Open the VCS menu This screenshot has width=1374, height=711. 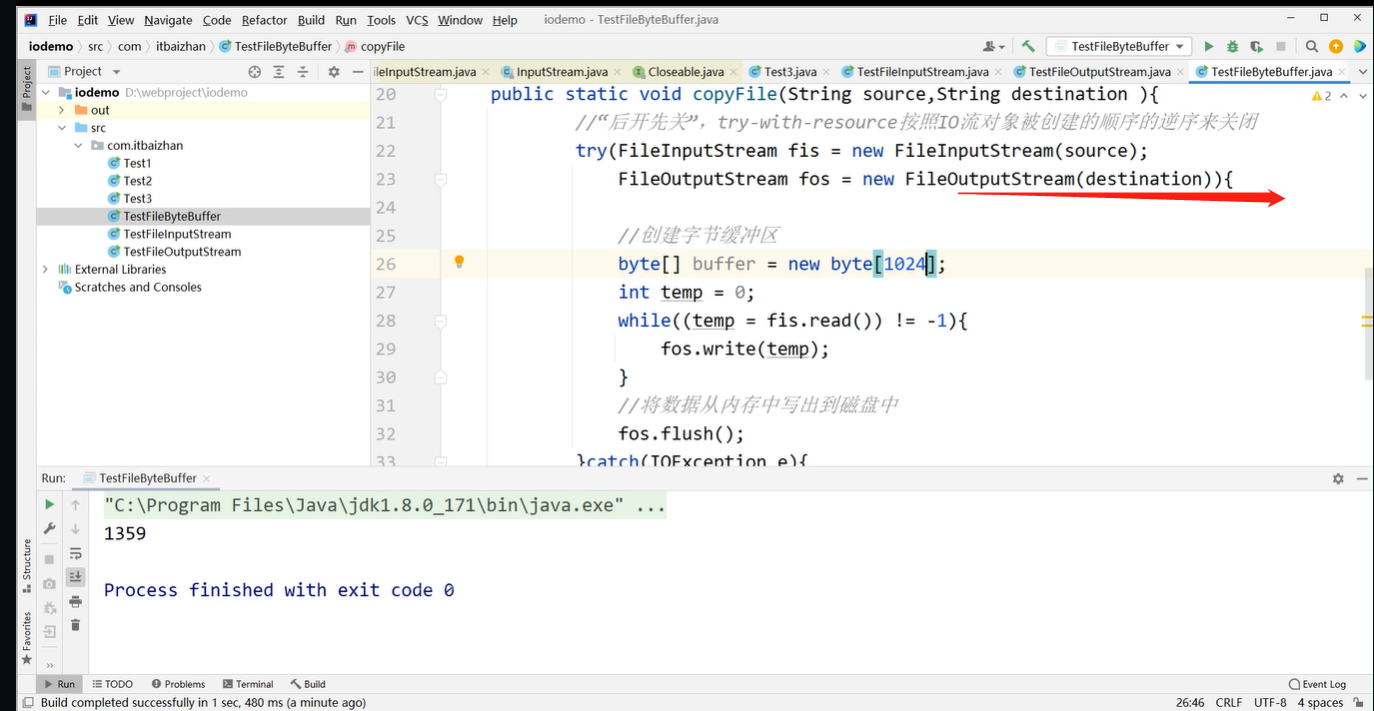(x=417, y=20)
